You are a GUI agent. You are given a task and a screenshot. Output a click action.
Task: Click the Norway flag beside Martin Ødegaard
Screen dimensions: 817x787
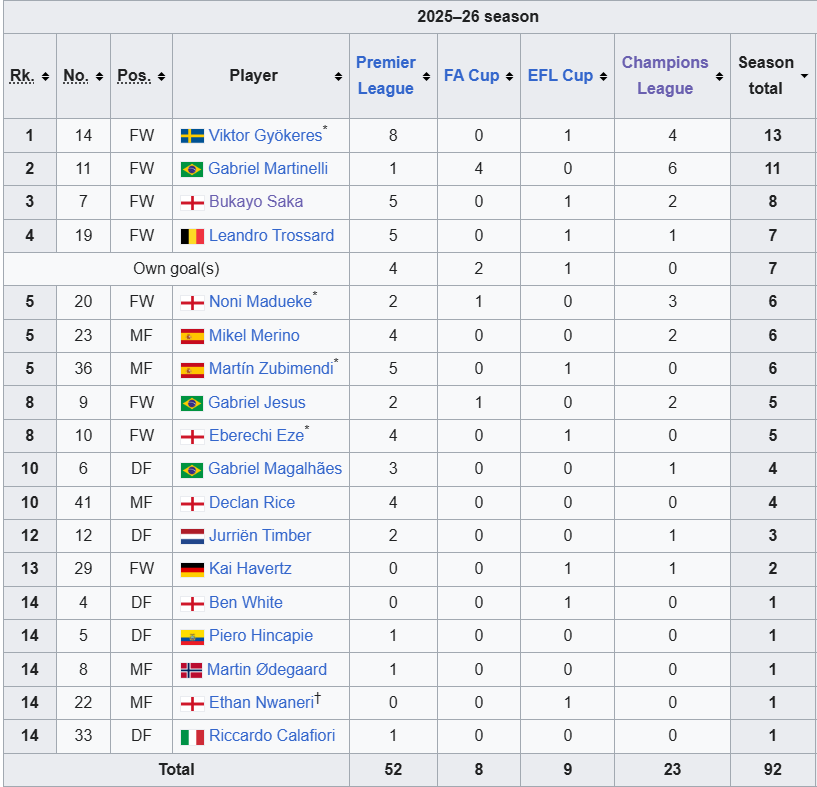coord(191,670)
